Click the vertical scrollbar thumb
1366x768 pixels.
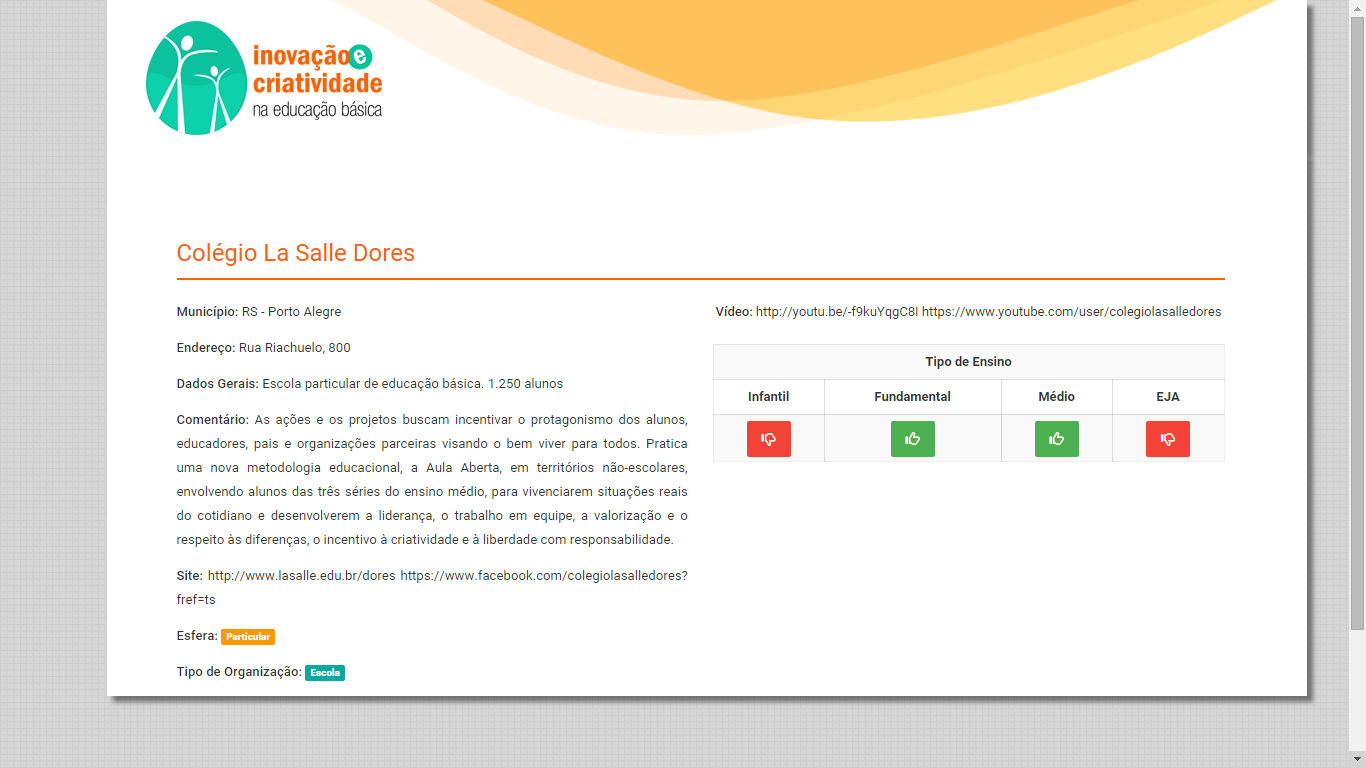coord(1357,320)
